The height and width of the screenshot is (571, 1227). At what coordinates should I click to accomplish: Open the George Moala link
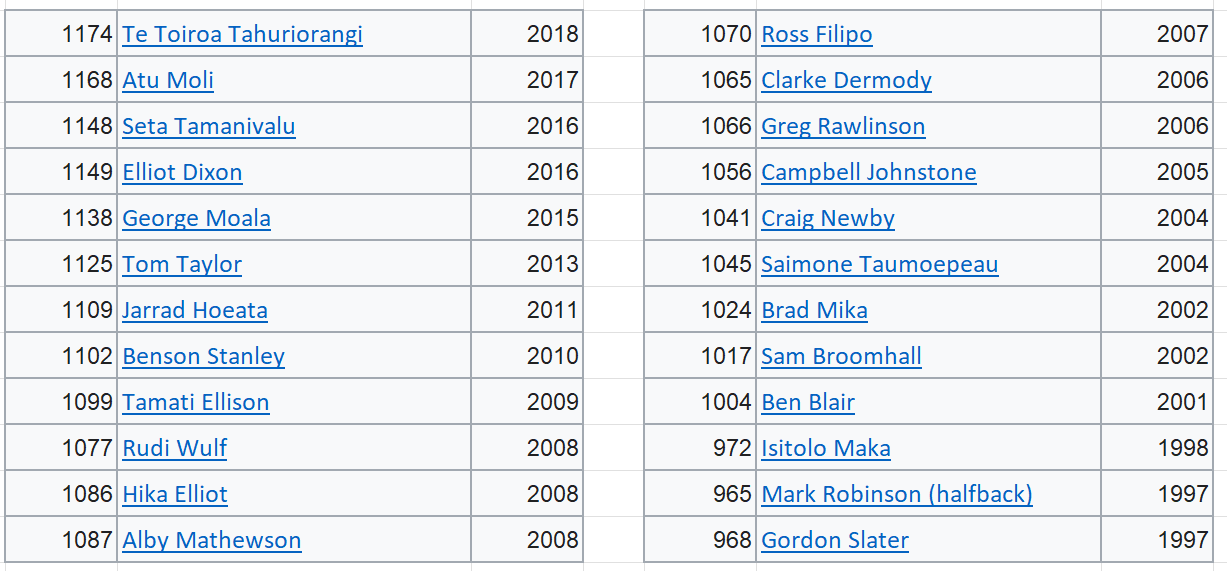[196, 218]
